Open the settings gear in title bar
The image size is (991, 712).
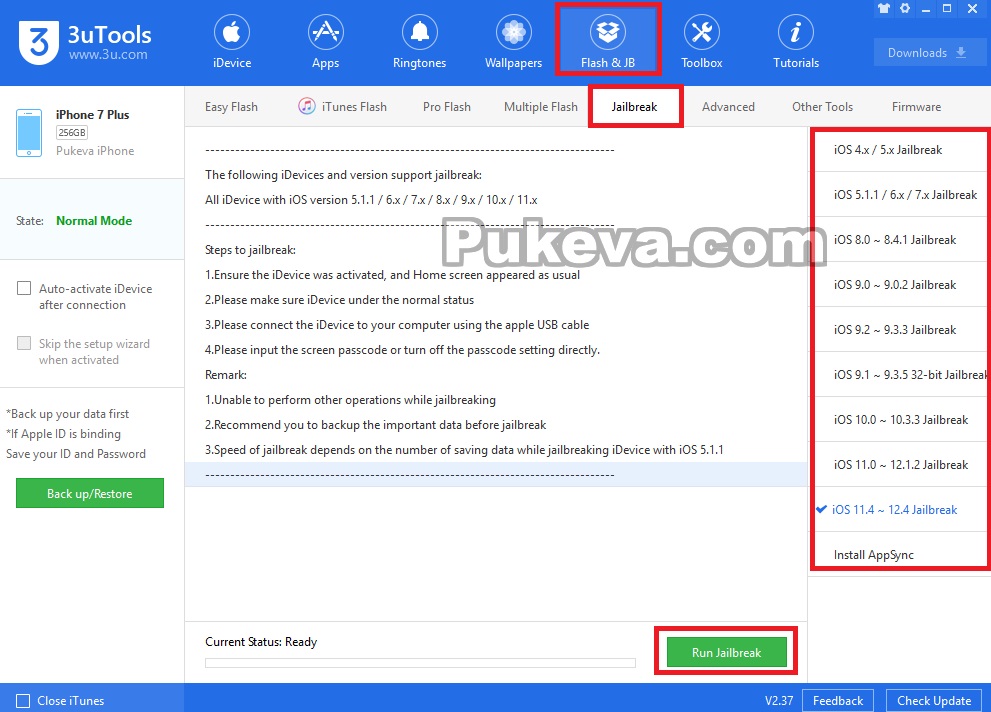point(905,8)
